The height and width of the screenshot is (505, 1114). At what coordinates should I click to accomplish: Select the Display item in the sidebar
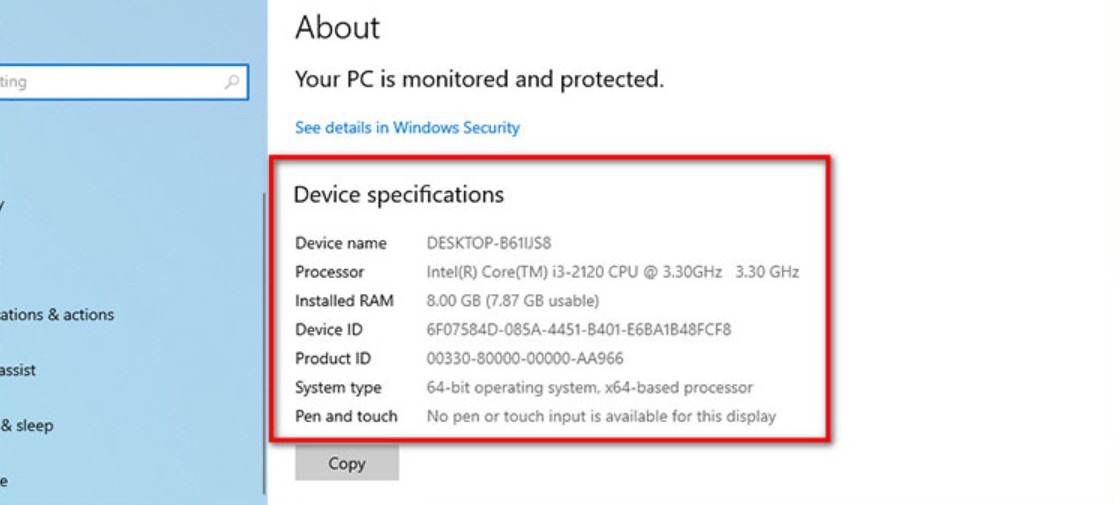(x=3, y=205)
